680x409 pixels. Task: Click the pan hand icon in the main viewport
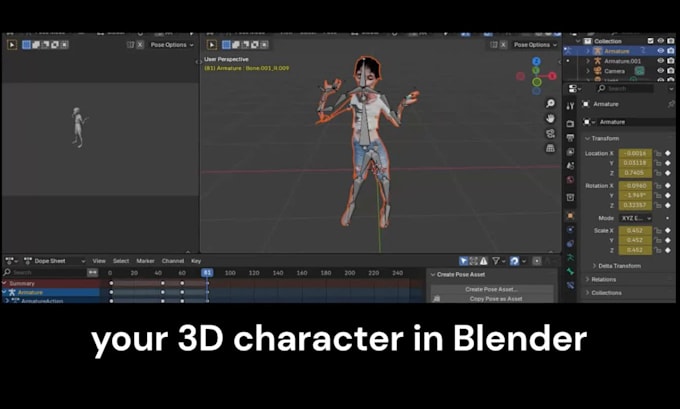point(550,118)
